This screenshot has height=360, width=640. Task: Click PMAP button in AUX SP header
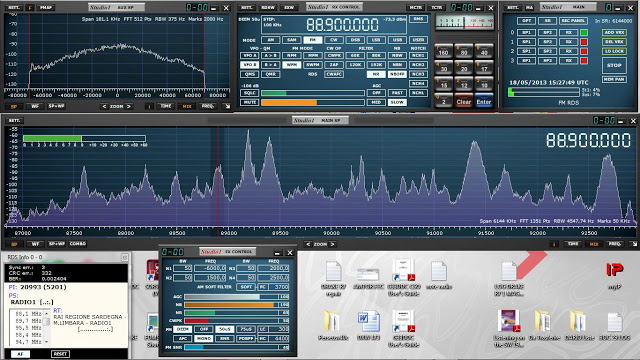pos(46,7)
